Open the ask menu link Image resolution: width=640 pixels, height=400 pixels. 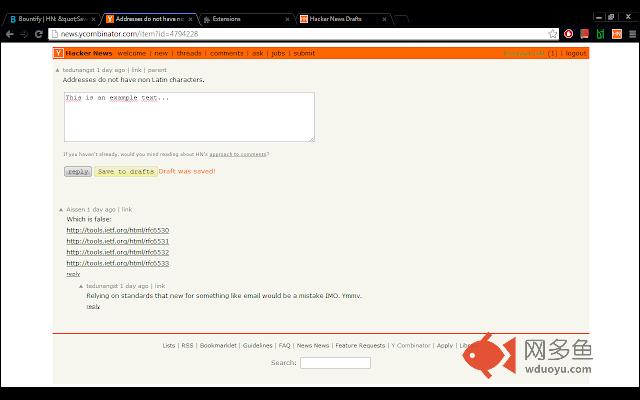coord(258,53)
